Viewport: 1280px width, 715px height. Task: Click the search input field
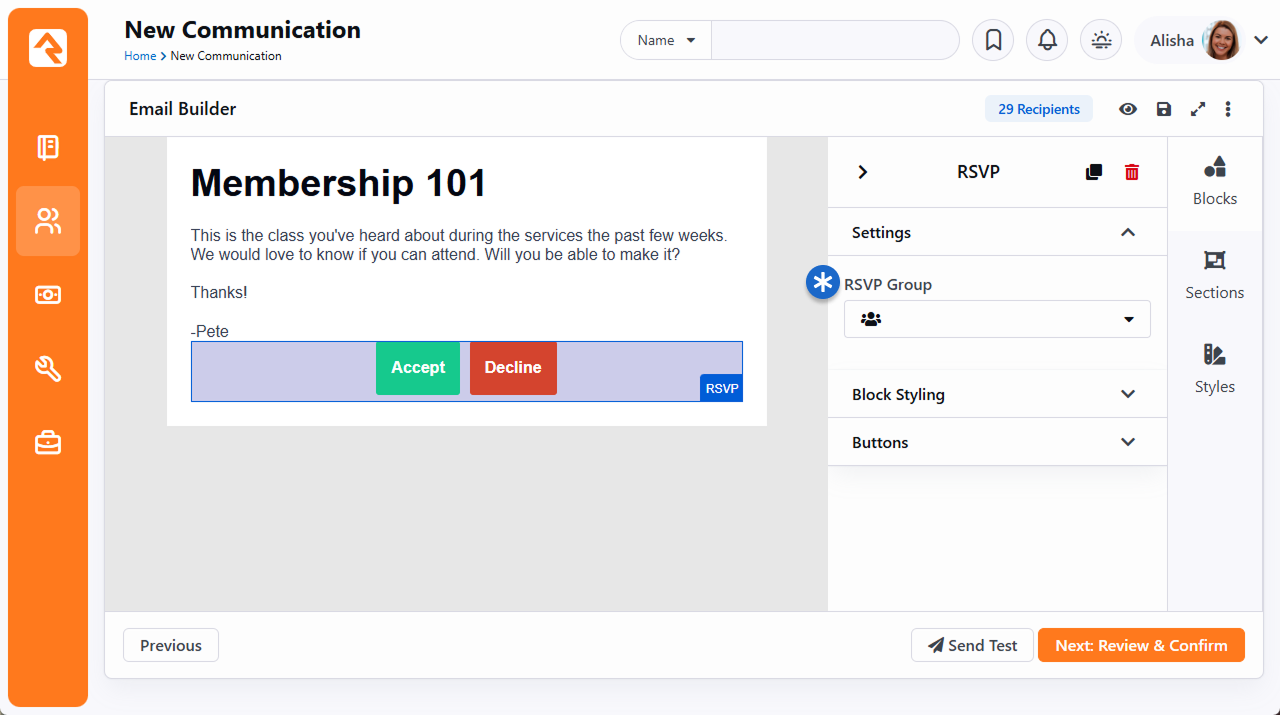835,40
